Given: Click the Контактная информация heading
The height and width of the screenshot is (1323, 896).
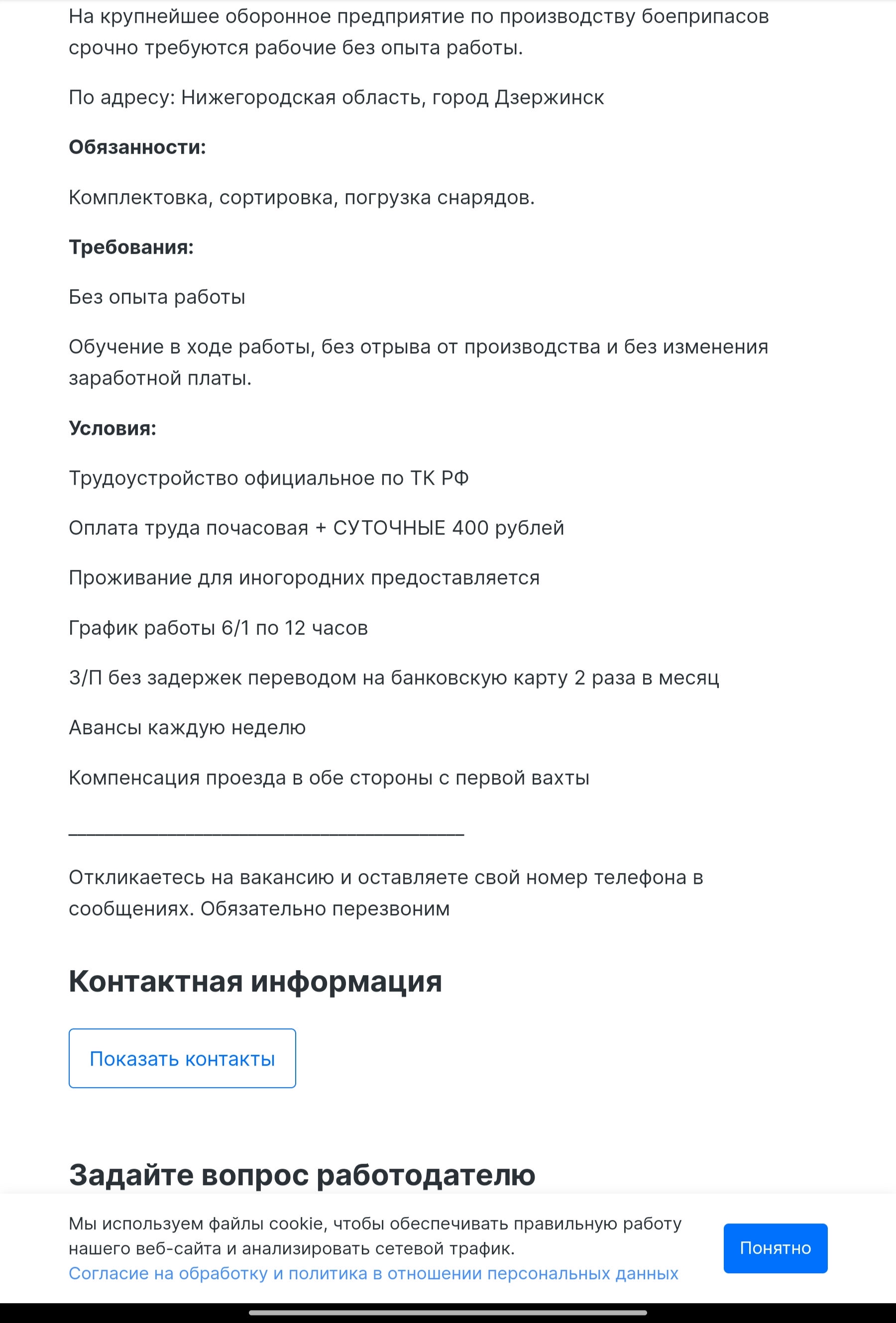Looking at the screenshot, I should click(255, 981).
